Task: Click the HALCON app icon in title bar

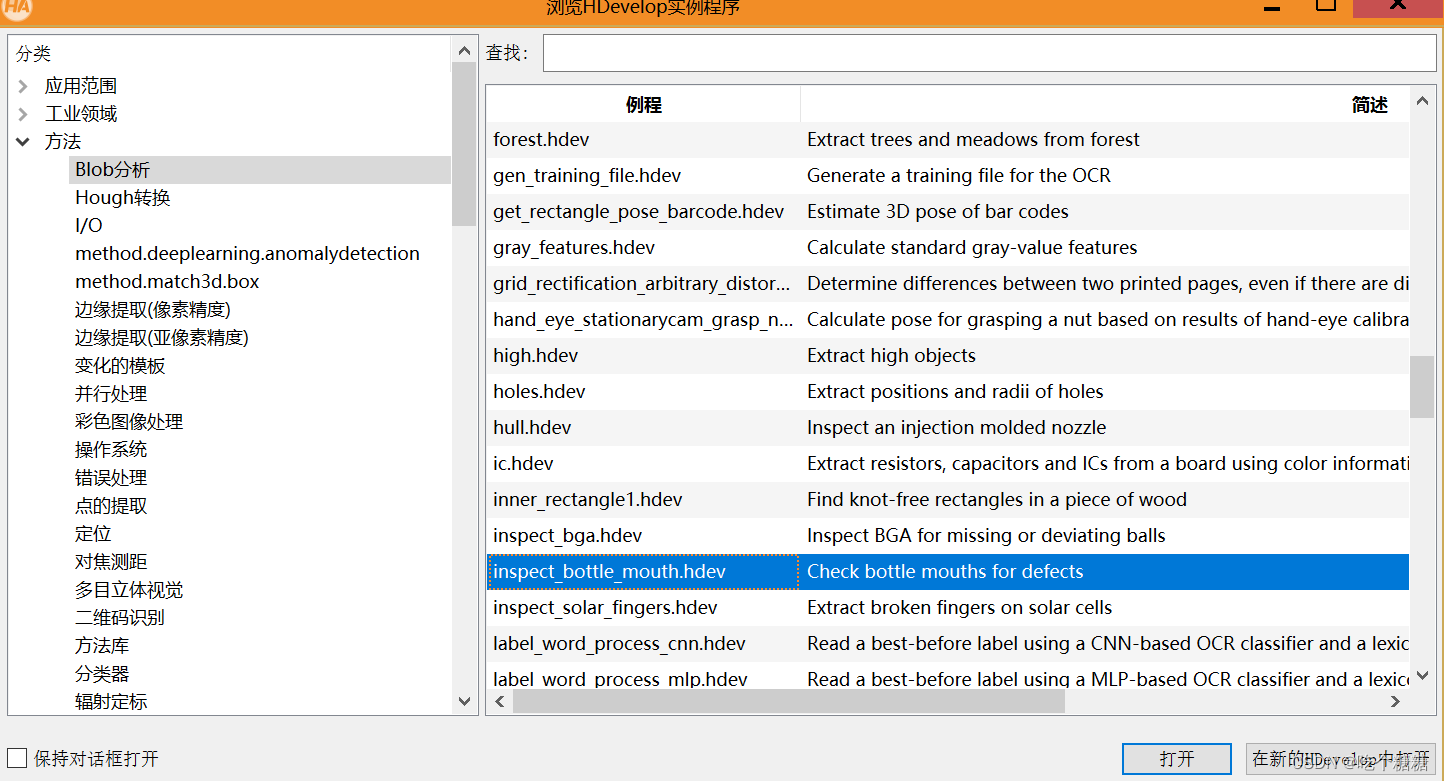Action: click(x=17, y=9)
